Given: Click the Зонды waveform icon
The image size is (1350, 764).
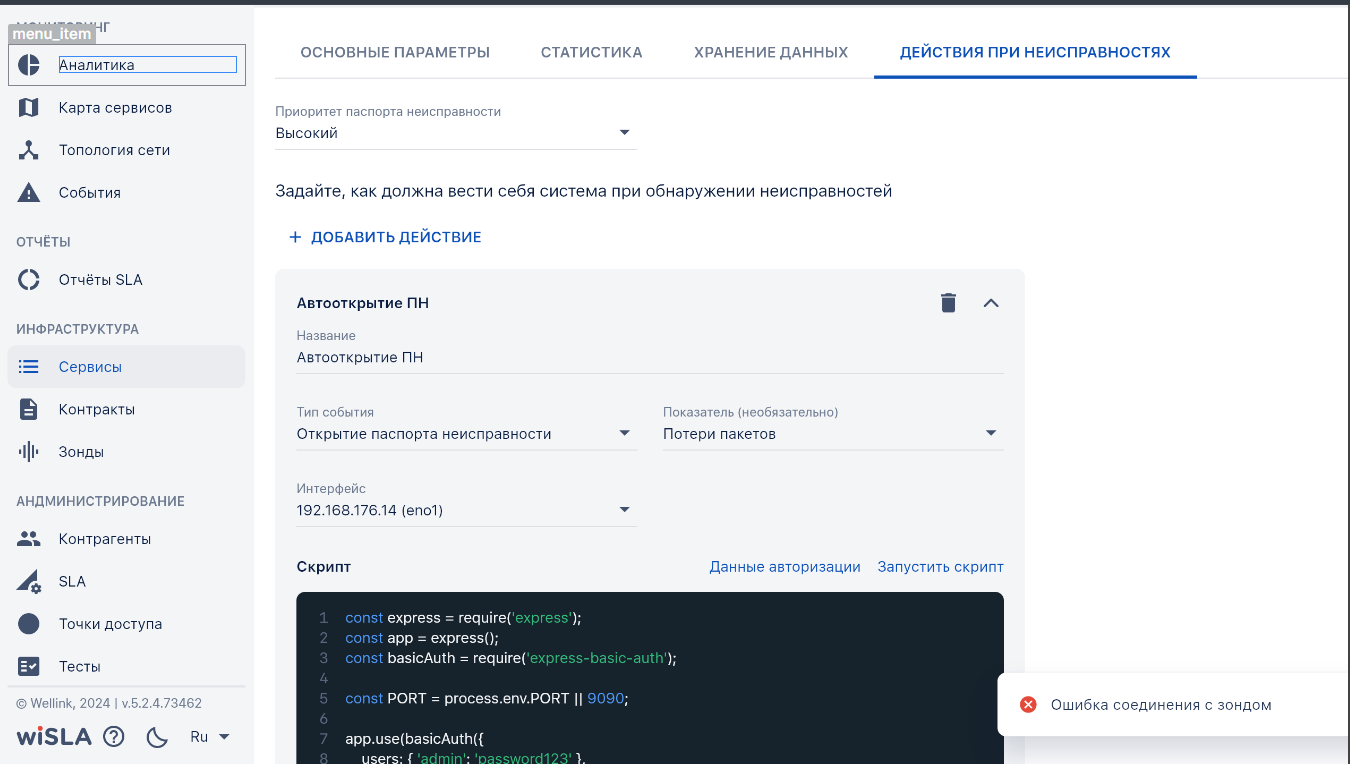Looking at the screenshot, I should (29, 452).
